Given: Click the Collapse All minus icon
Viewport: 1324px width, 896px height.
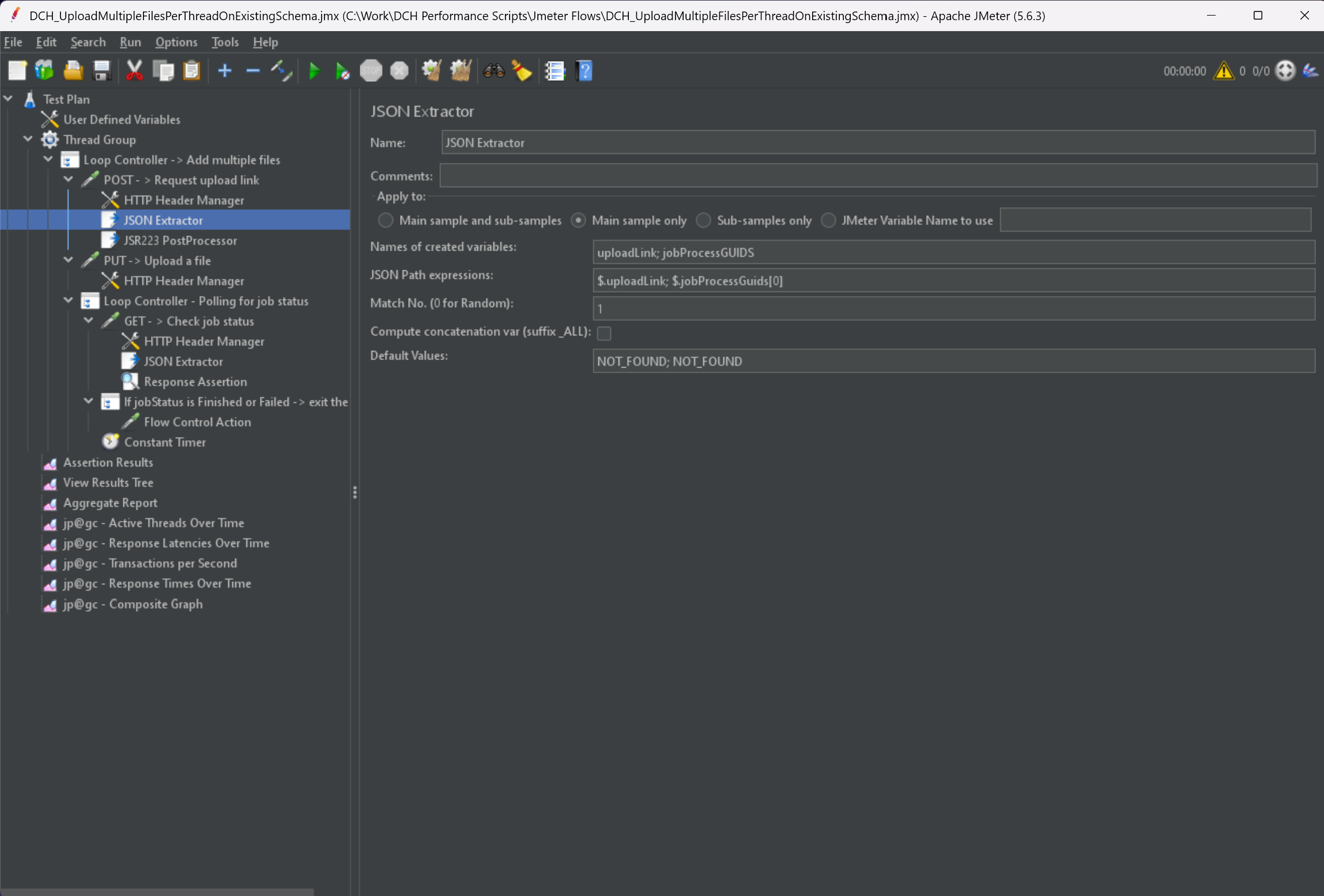Looking at the screenshot, I should click(252, 71).
